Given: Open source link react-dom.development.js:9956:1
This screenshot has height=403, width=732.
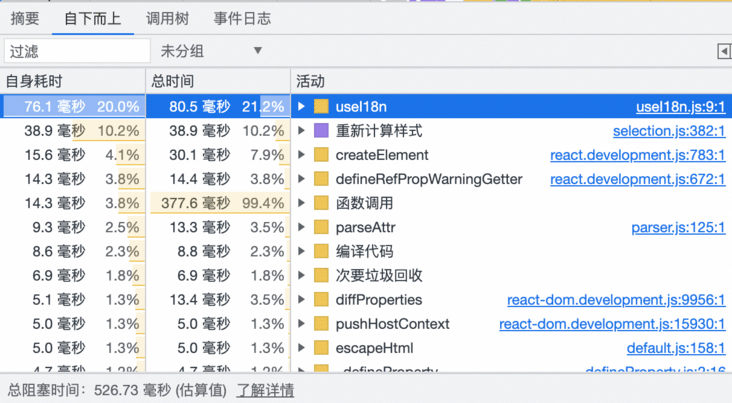Looking at the screenshot, I should click(x=616, y=300).
